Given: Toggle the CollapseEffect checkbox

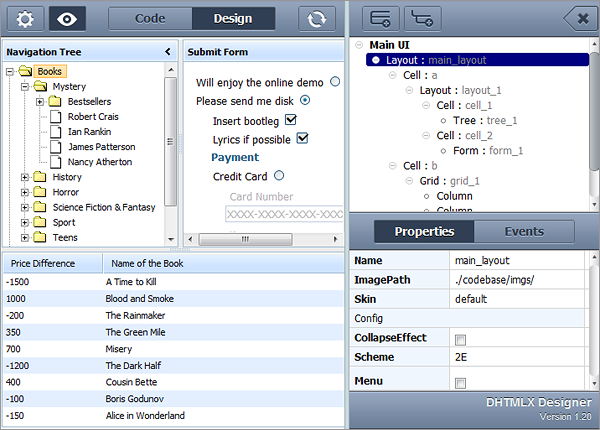Looking at the screenshot, I should pos(460,340).
